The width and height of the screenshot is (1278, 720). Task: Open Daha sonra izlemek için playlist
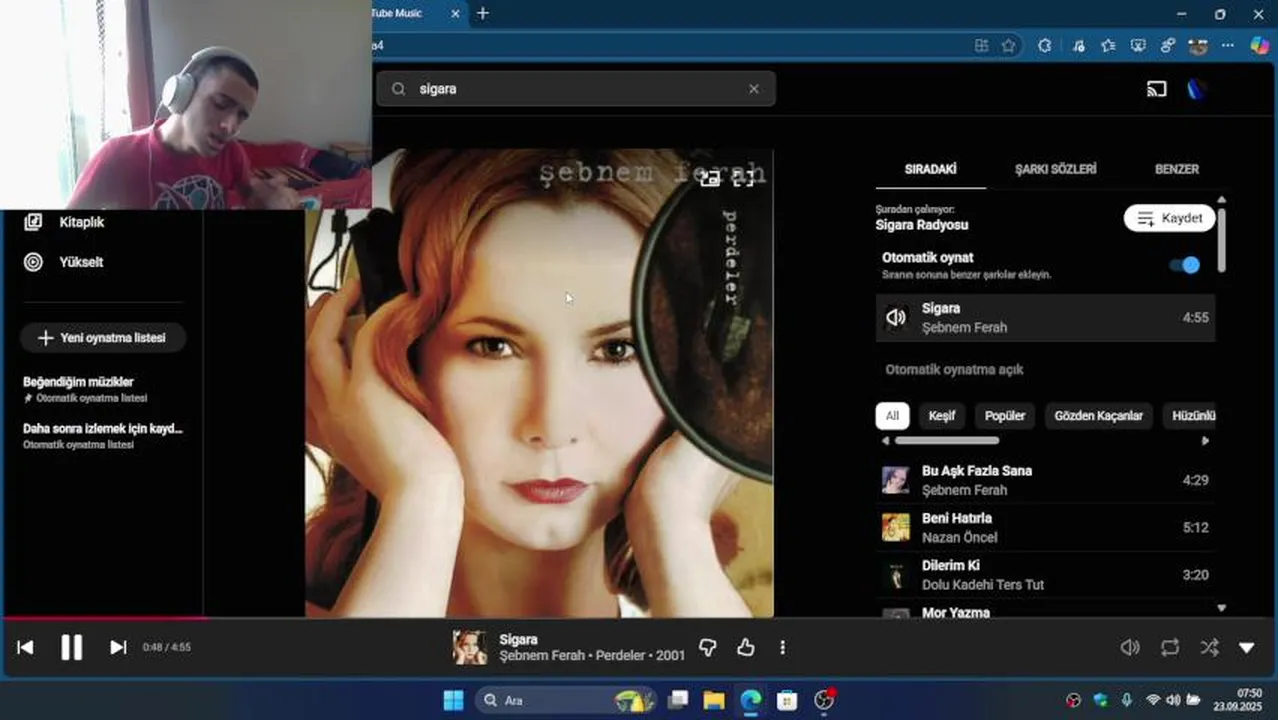102,435
